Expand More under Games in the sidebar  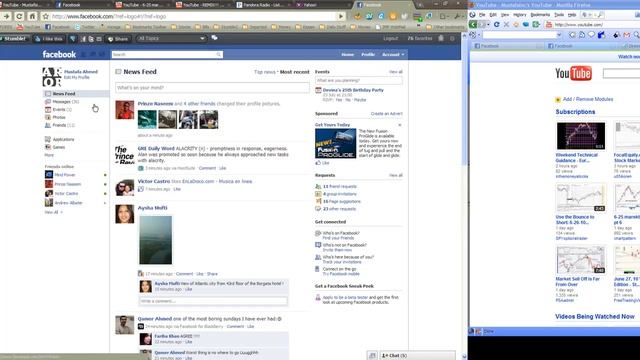[49, 155]
